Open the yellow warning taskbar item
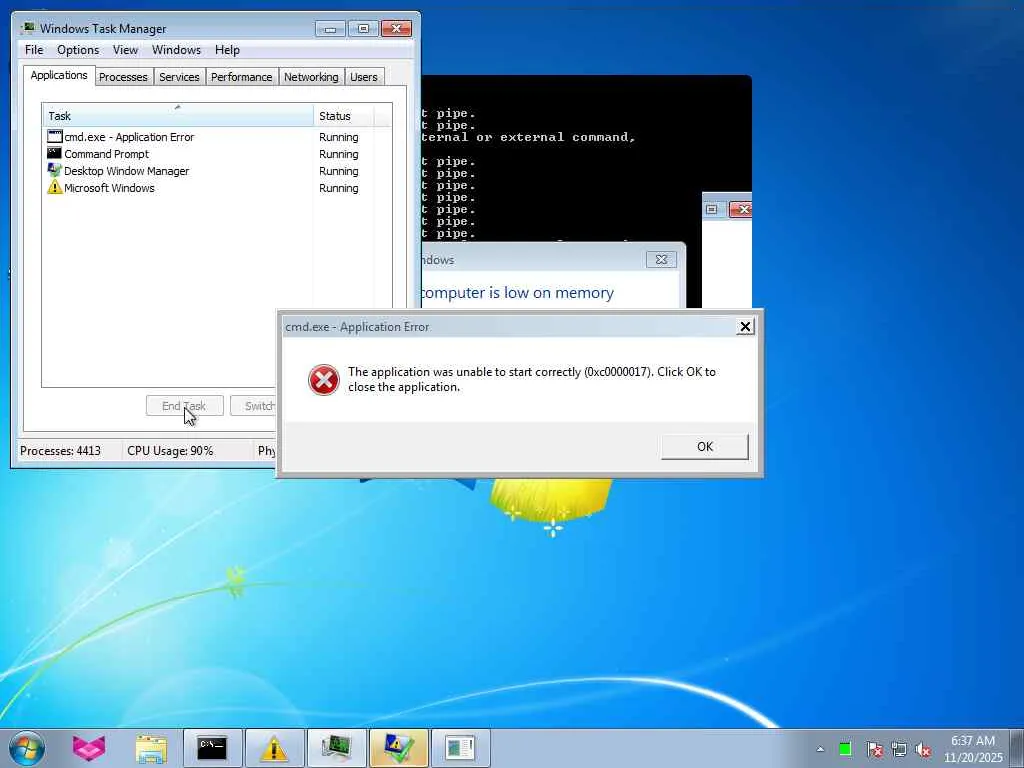1024x768 pixels. (274, 748)
